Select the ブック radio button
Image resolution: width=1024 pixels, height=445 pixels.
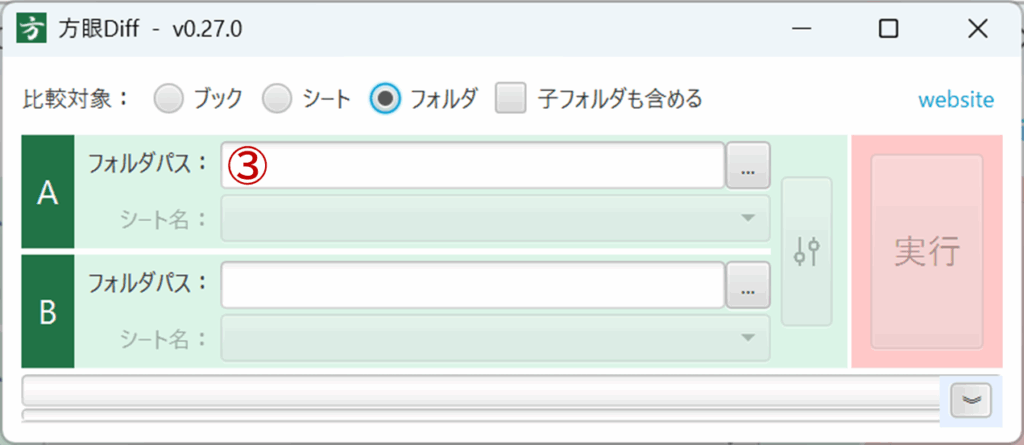(x=170, y=98)
